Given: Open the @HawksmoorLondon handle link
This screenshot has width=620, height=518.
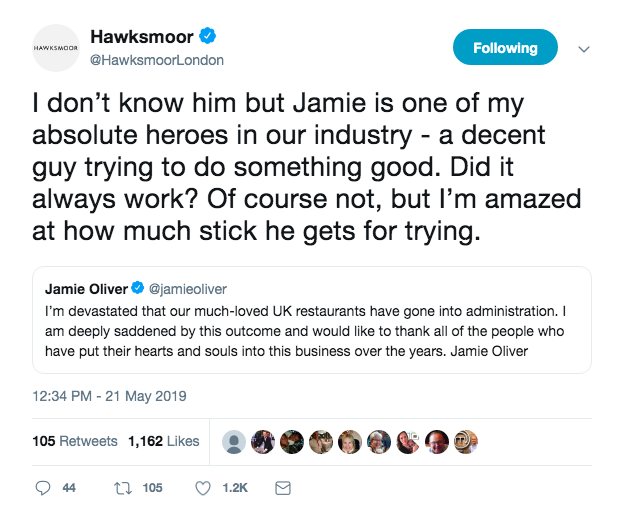Looking at the screenshot, I should (x=157, y=60).
